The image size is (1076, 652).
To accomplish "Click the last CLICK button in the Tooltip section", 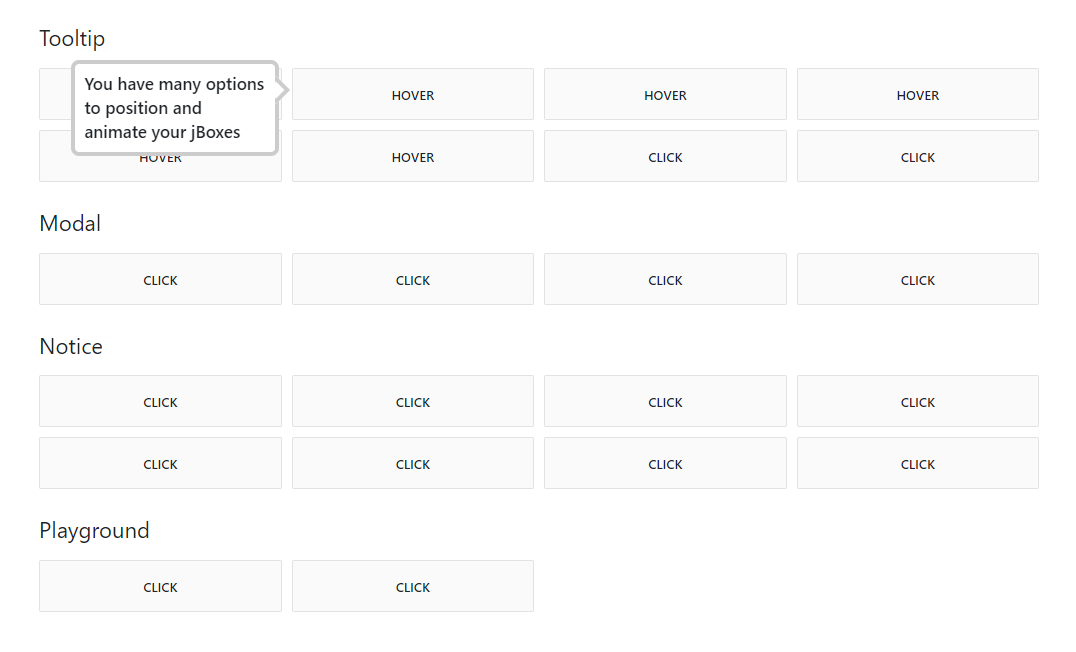I will pyautogui.click(x=917, y=156).
